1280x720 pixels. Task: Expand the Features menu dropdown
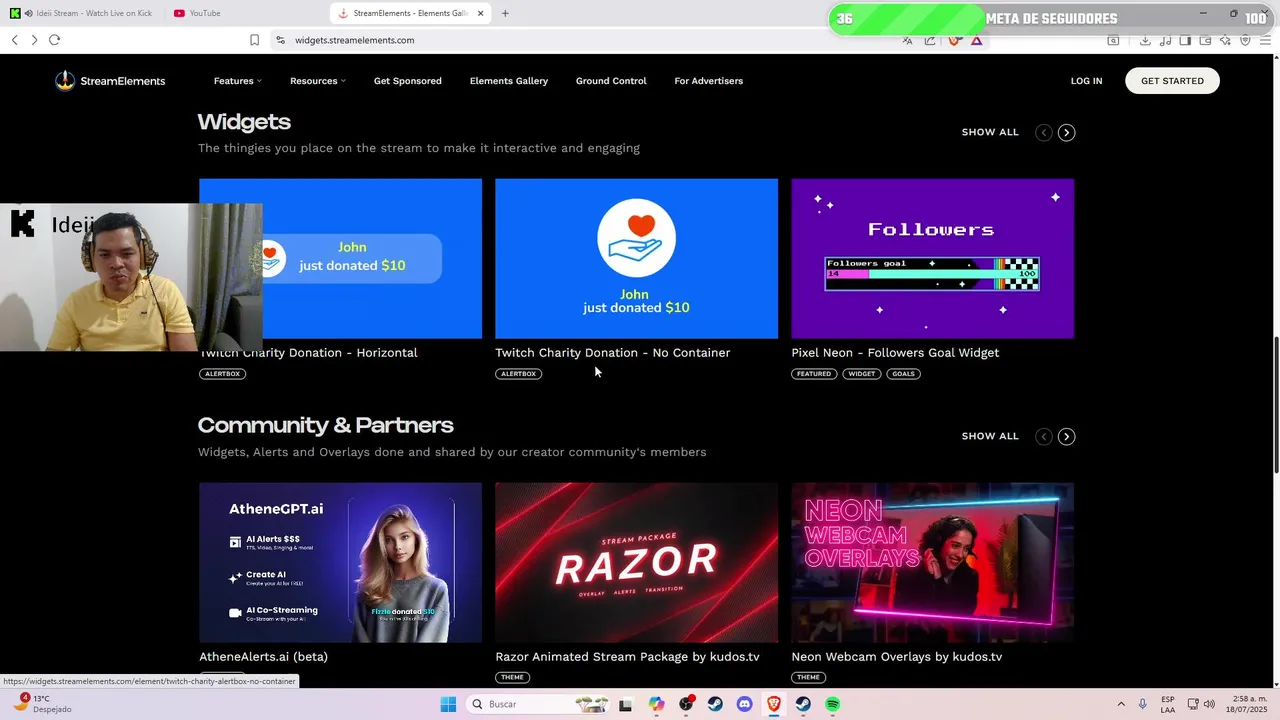click(x=237, y=81)
